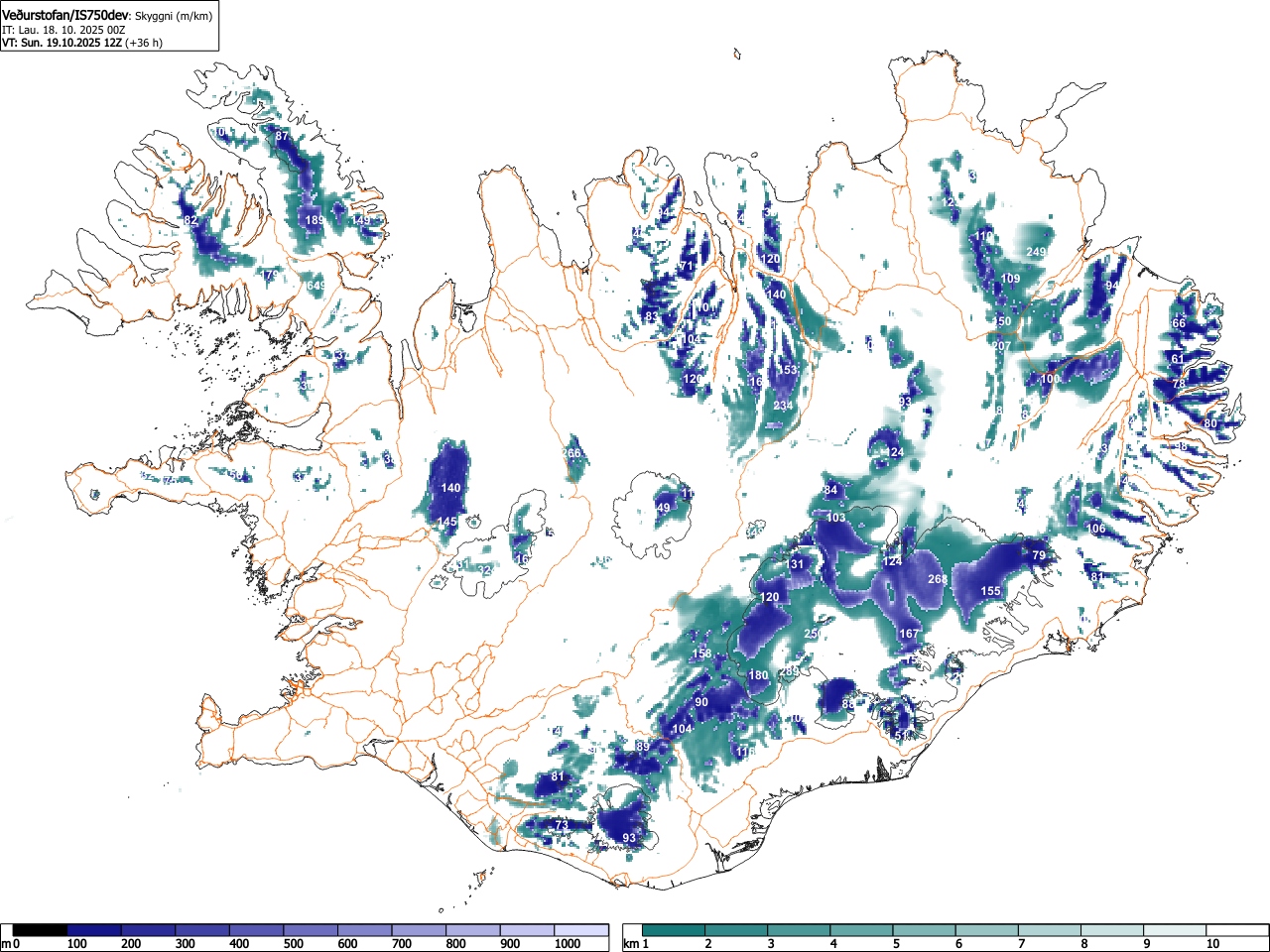Select the 80 value on the east coast
Viewport: 1270px width, 952px height.
(x=1209, y=423)
